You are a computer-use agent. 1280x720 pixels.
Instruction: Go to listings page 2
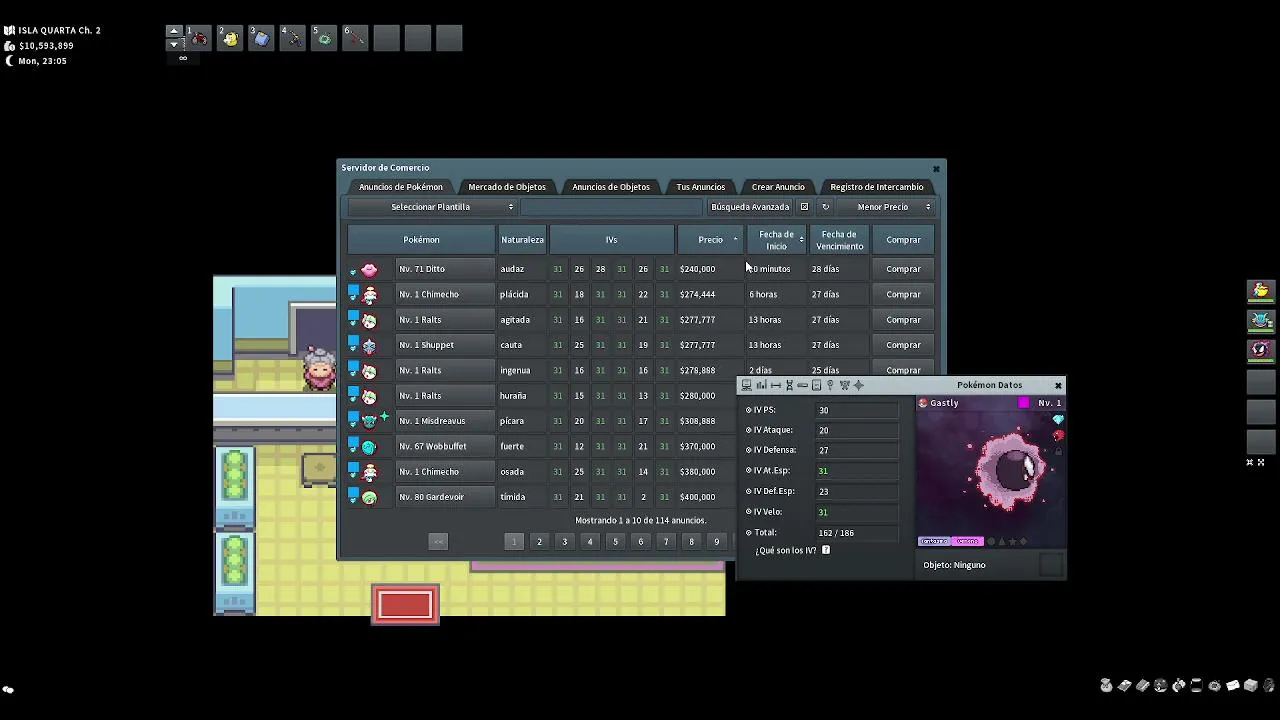pos(539,542)
